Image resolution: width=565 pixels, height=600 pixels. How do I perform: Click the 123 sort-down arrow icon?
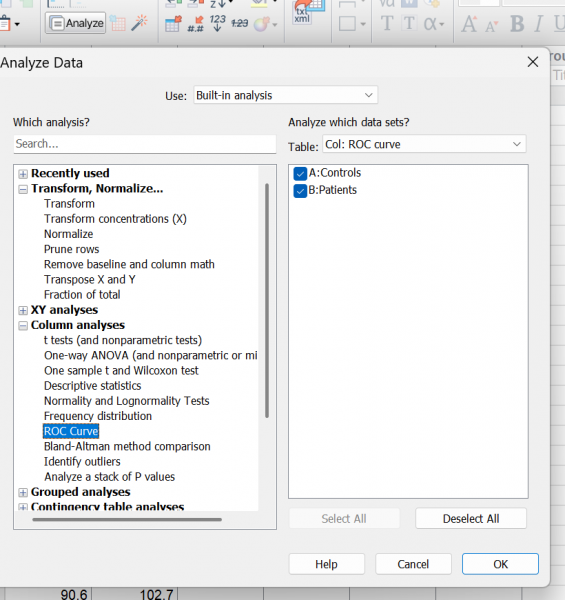click(217, 23)
